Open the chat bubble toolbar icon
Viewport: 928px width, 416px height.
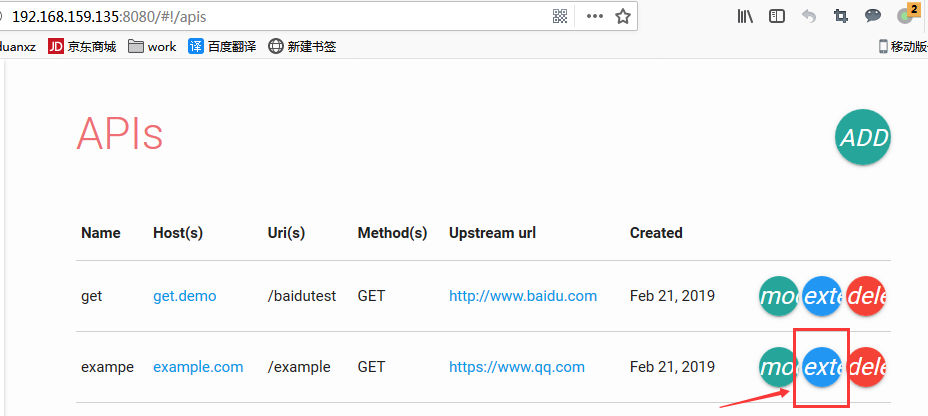[x=873, y=16]
